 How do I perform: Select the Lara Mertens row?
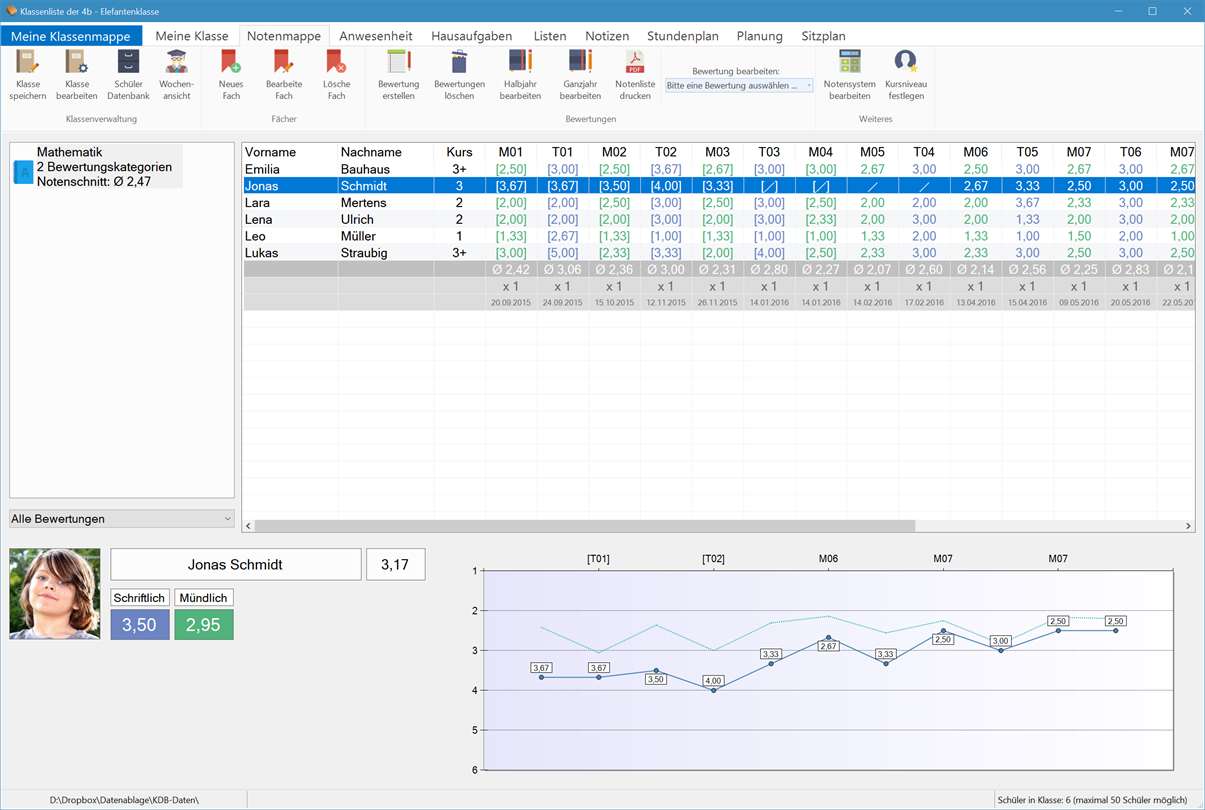pyautogui.click(x=718, y=203)
